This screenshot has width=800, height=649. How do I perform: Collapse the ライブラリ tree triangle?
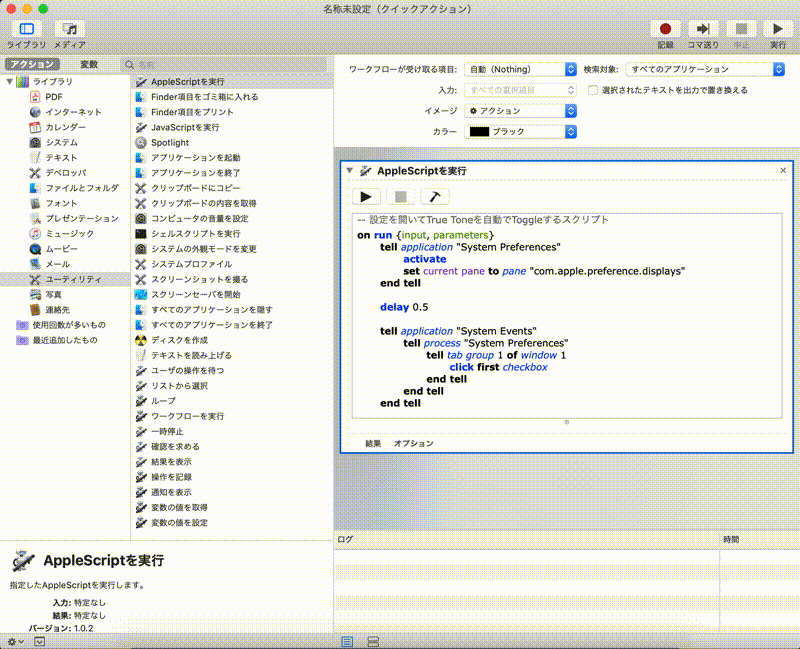[x=9, y=82]
